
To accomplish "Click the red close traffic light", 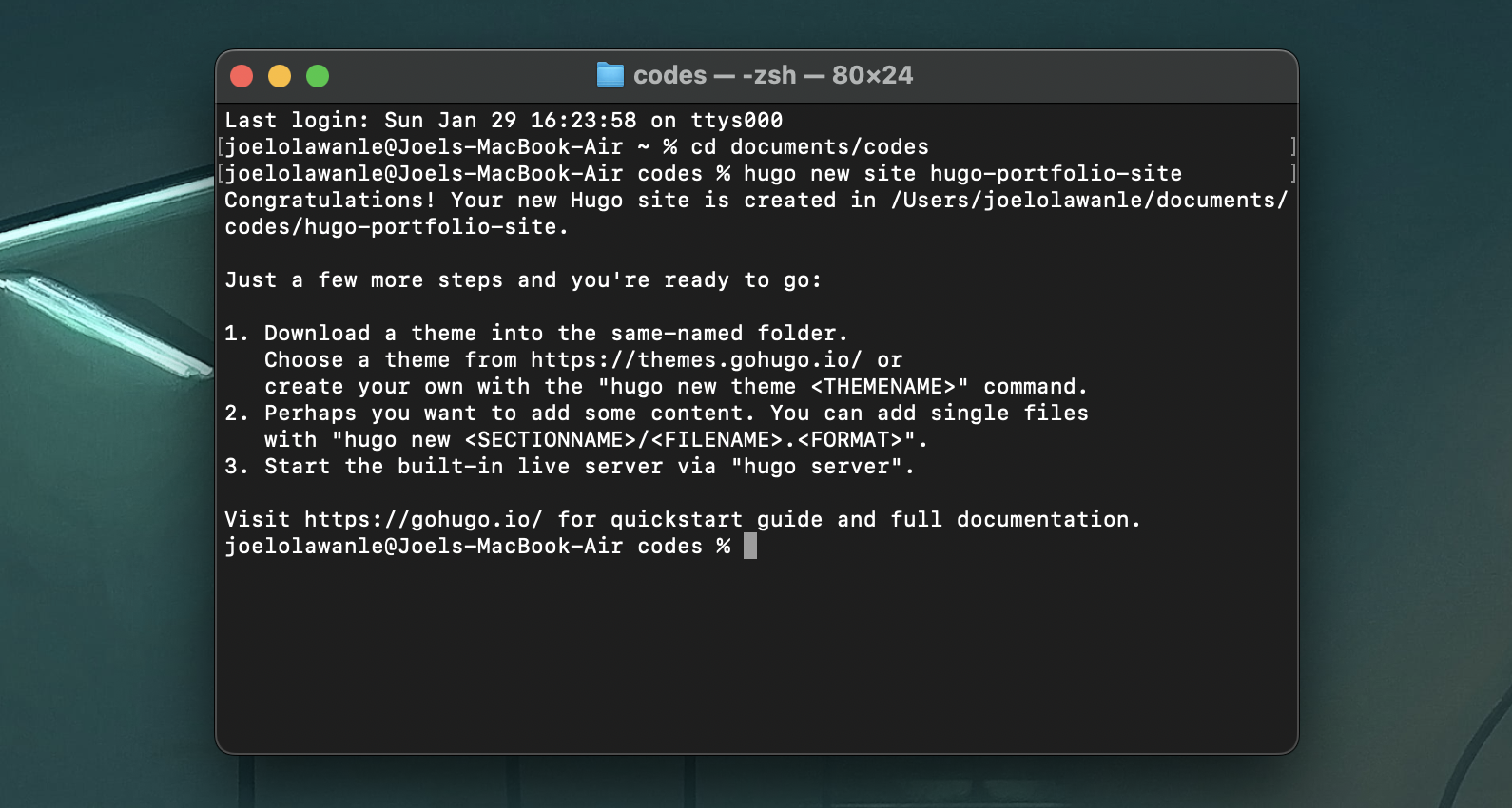I will click(x=242, y=74).
